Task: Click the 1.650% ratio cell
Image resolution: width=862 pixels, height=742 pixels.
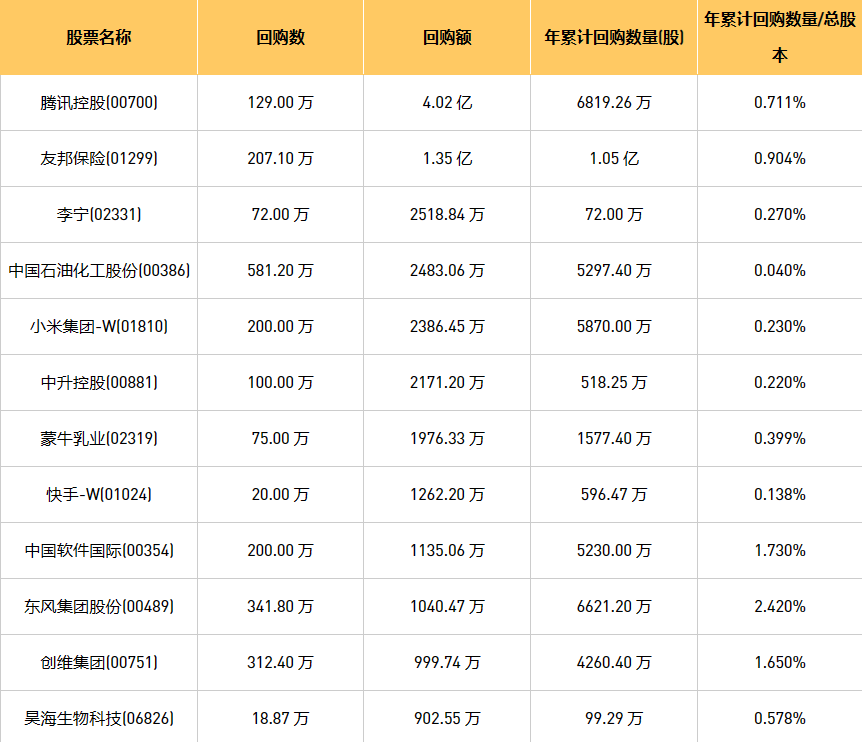Action: click(x=780, y=663)
